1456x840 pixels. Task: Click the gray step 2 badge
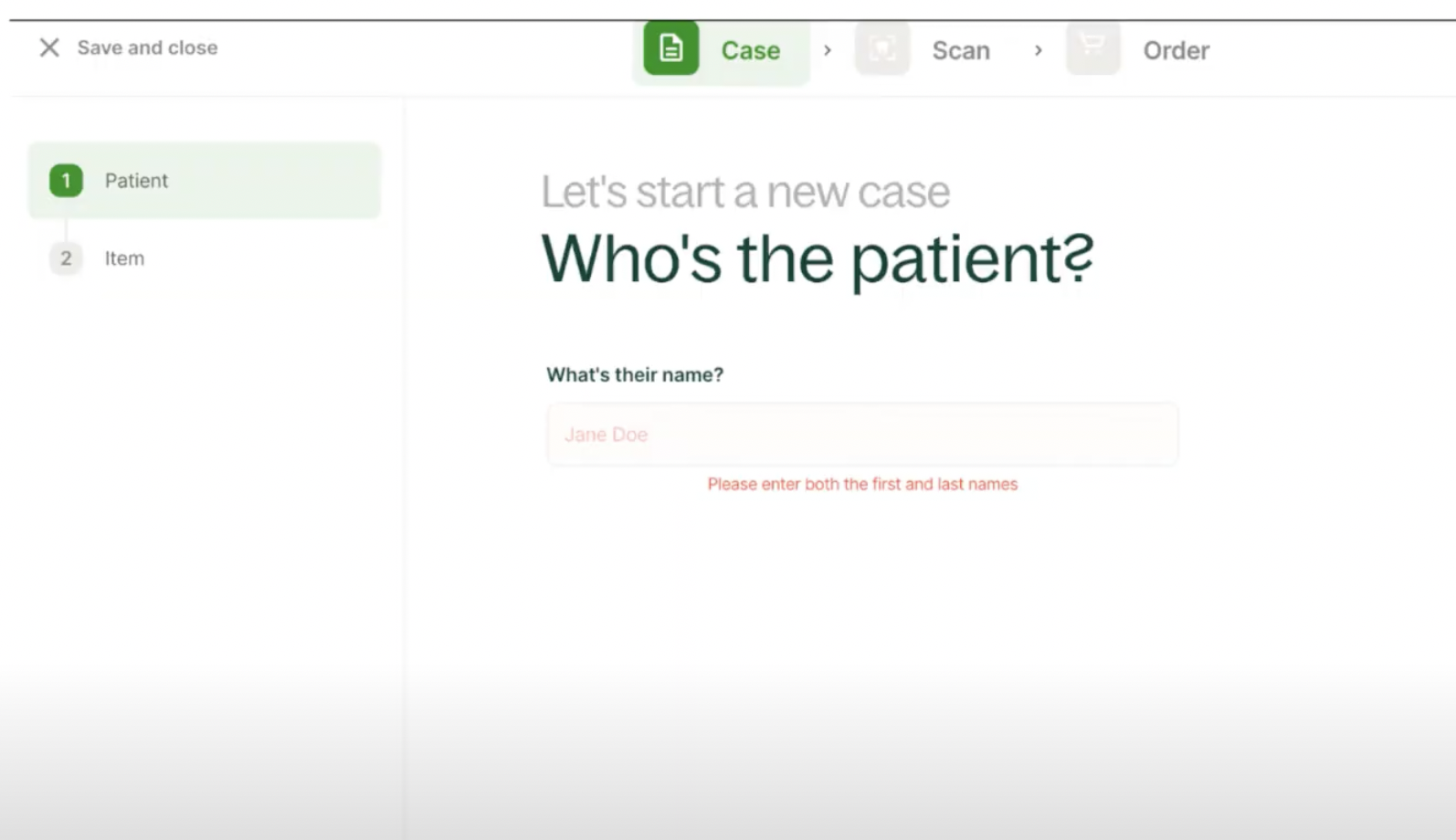(x=66, y=258)
